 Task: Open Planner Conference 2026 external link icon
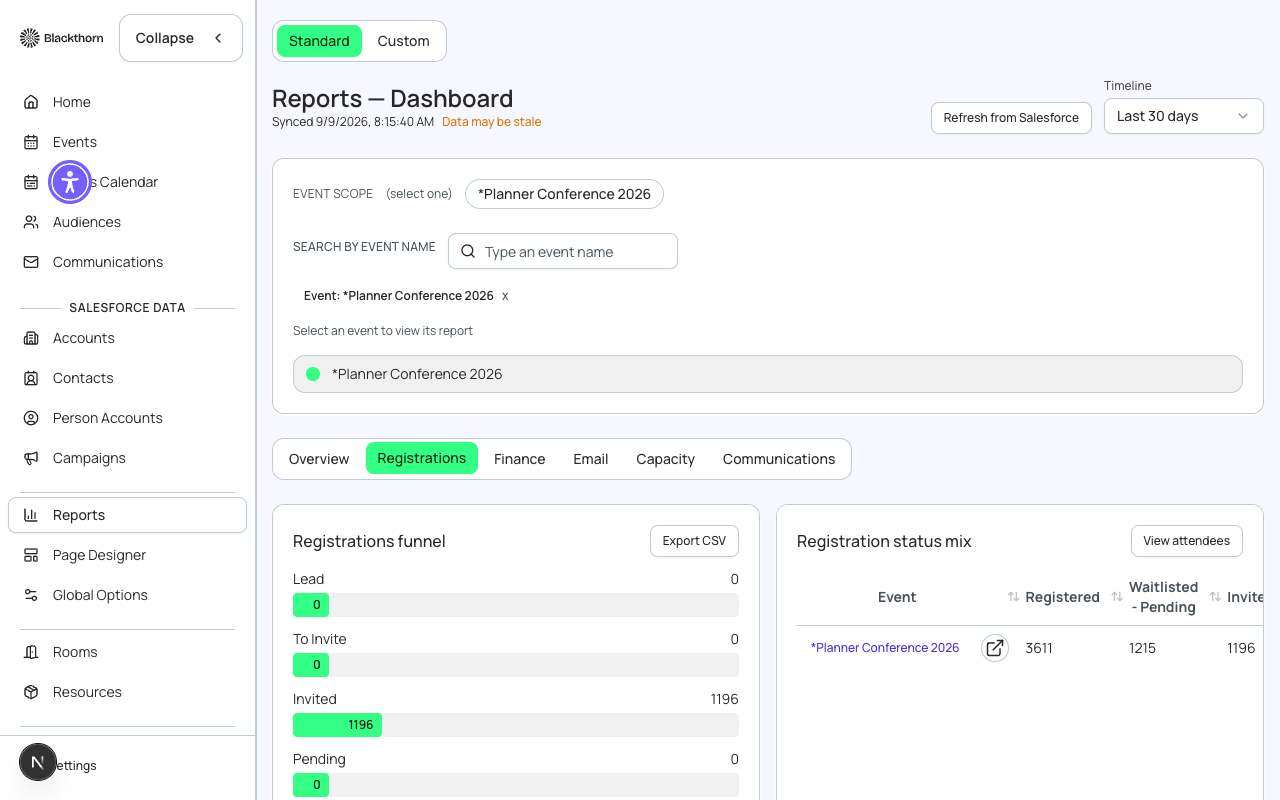tap(994, 648)
